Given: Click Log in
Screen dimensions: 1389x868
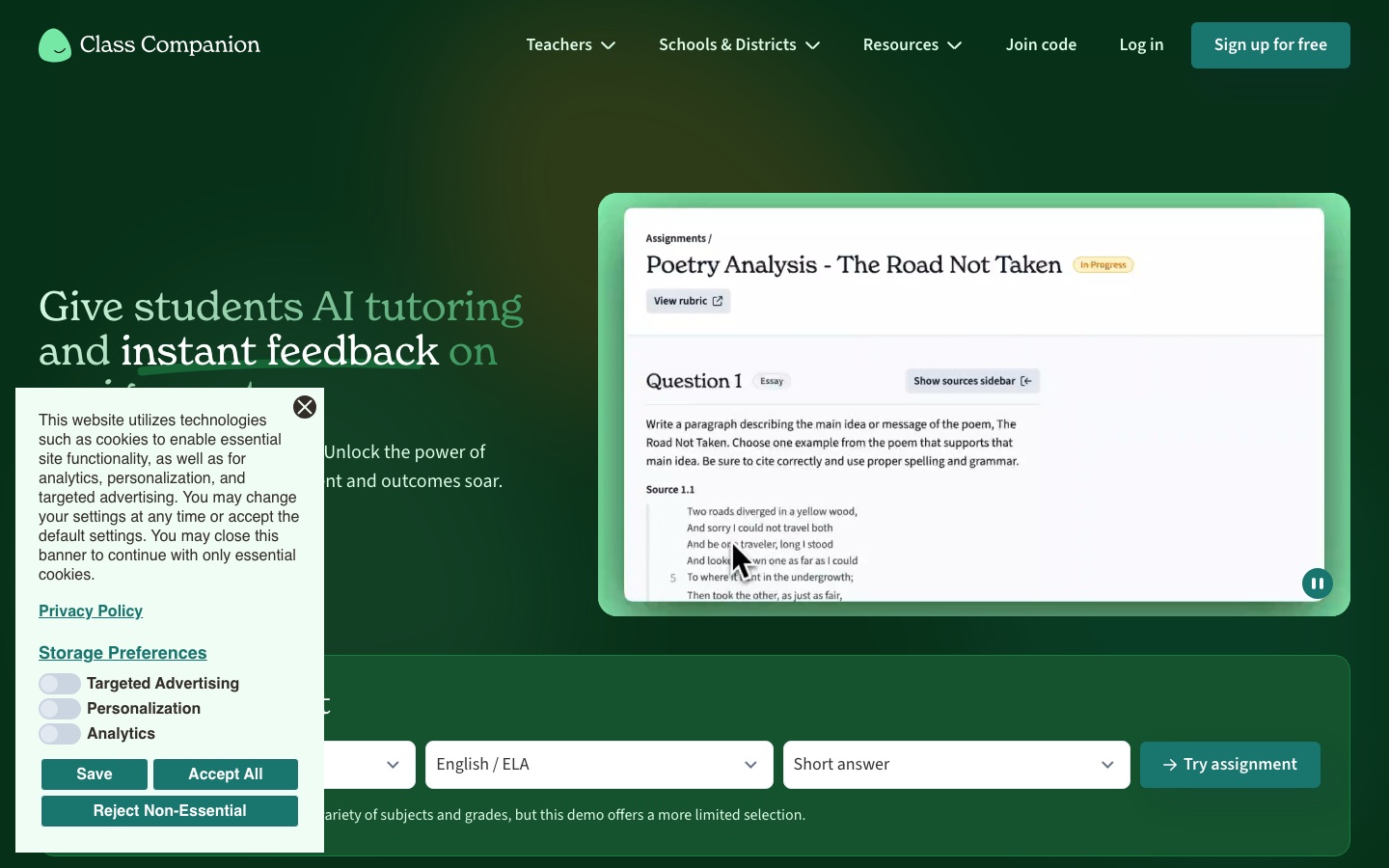Looking at the screenshot, I should click(1141, 45).
